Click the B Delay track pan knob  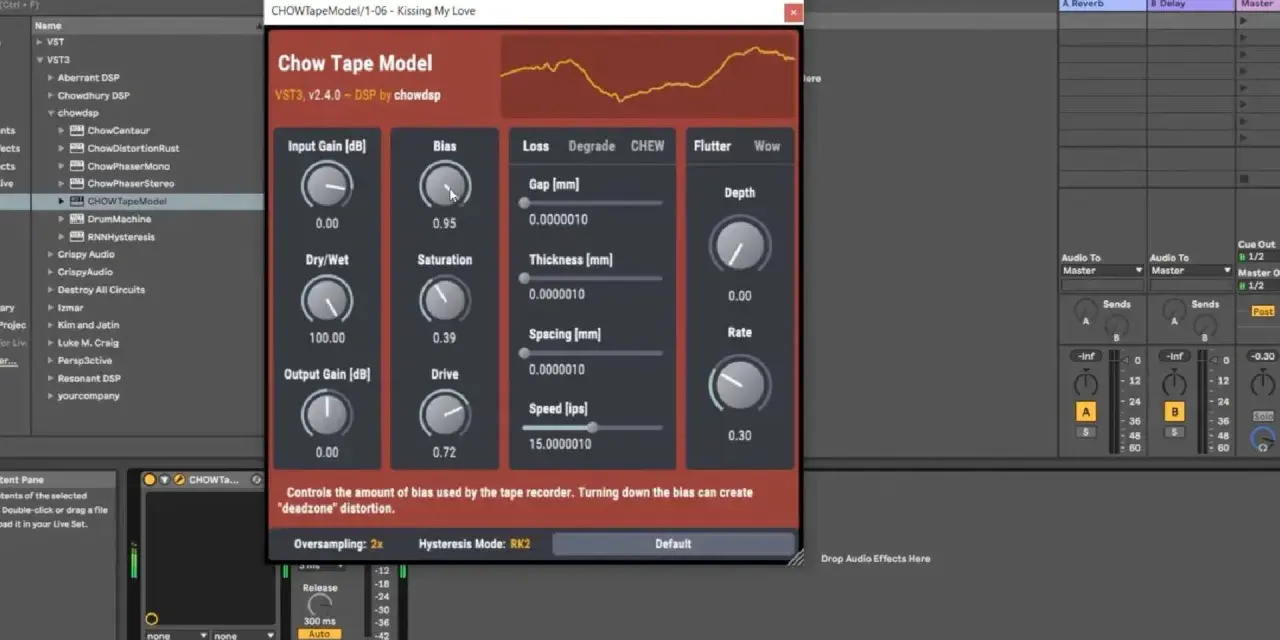pyautogui.click(x=1174, y=383)
